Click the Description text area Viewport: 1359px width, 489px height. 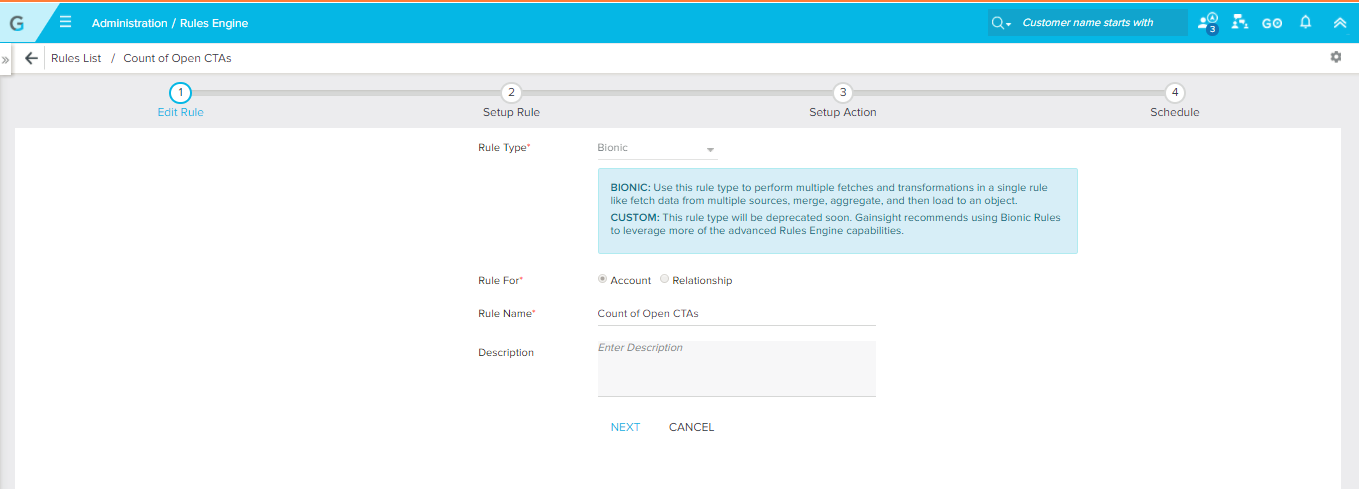[x=736, y=368]
